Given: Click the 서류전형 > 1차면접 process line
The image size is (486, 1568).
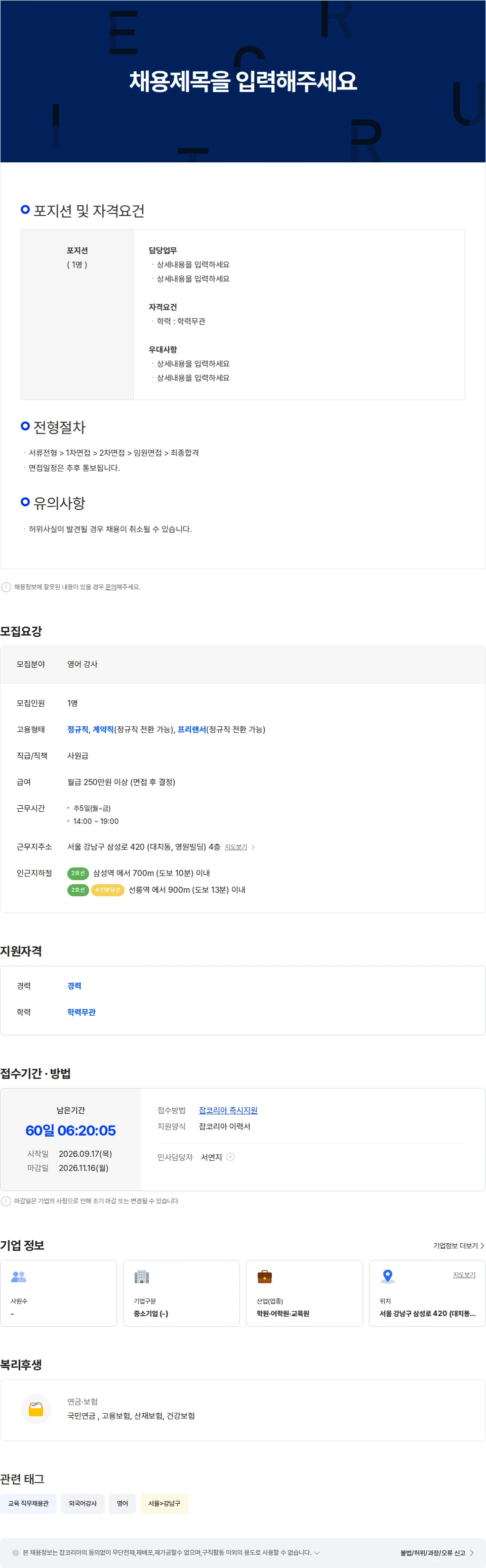Looking at the screenshot, I should (113, 452).
